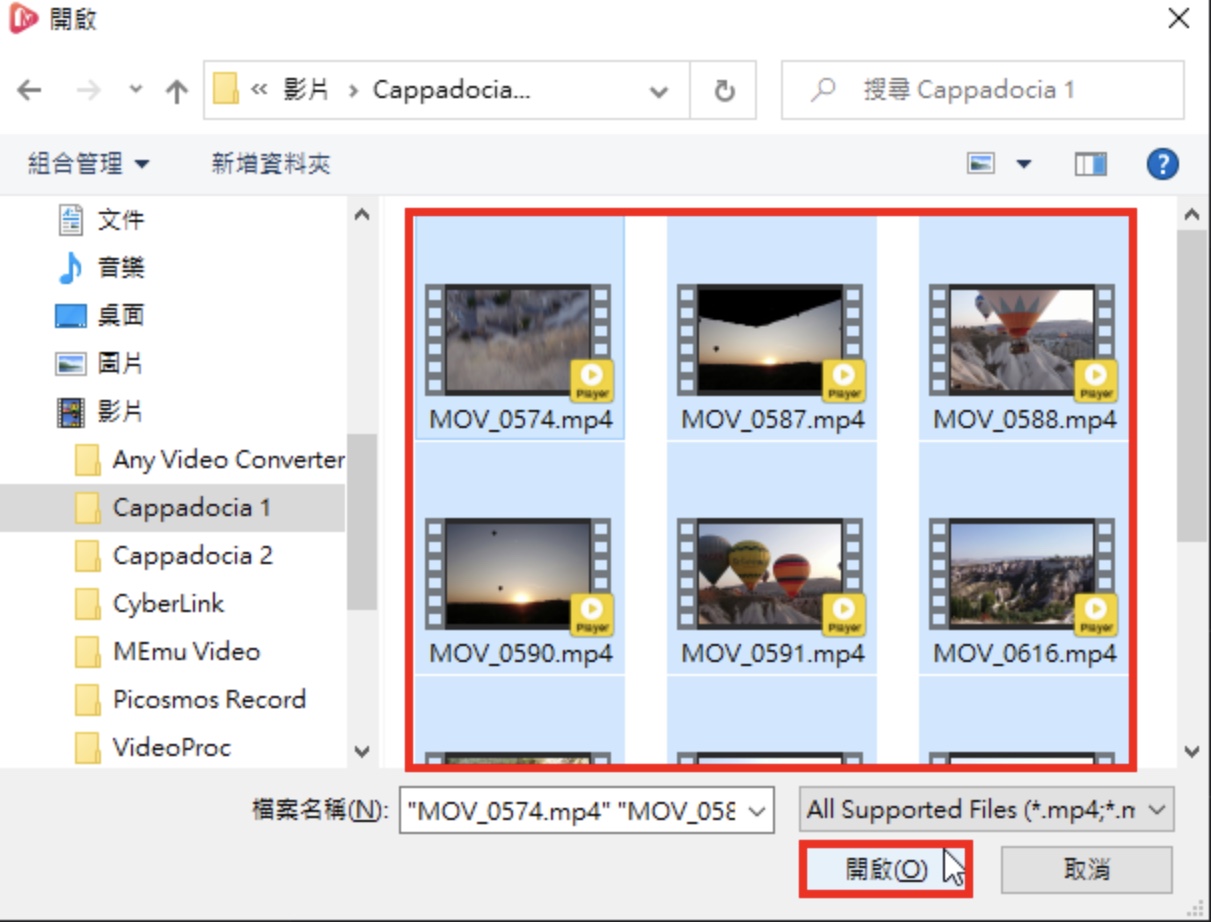Click the view layout icon
1212x922 pixels.
click(981, 164)
